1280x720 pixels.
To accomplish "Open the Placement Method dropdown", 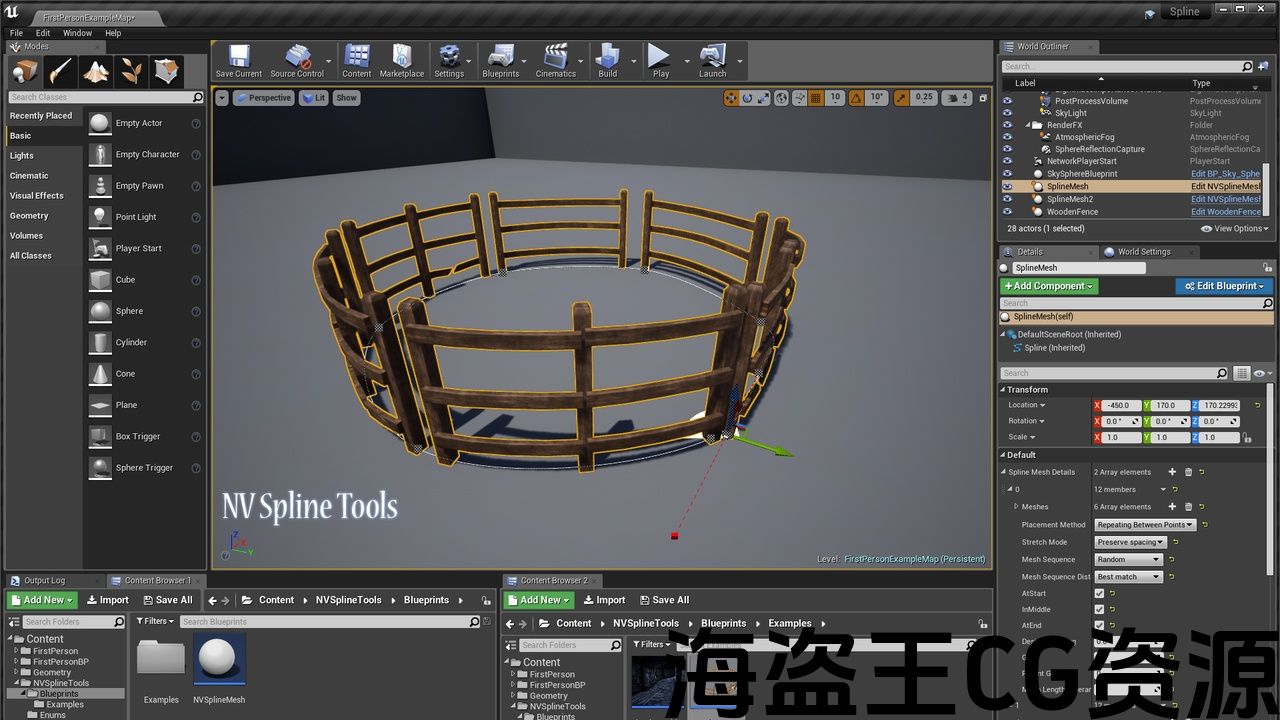I will [x=1145, y=525].
